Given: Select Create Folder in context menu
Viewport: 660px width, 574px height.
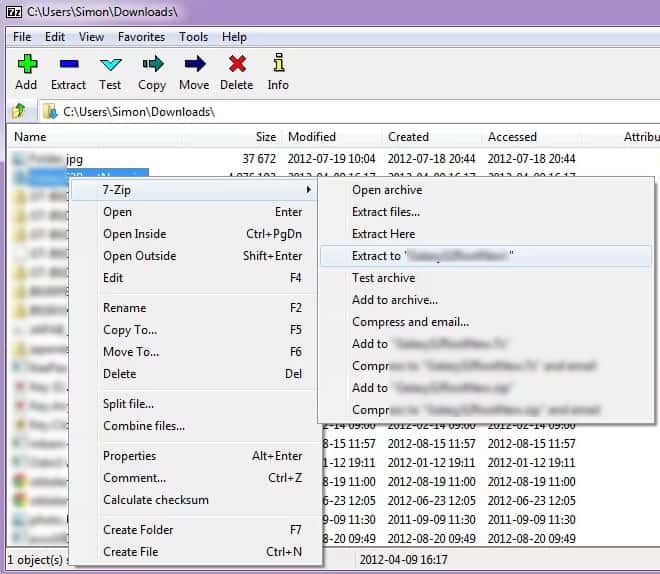Looking at the screenshot, I should (x=193, y=530).
